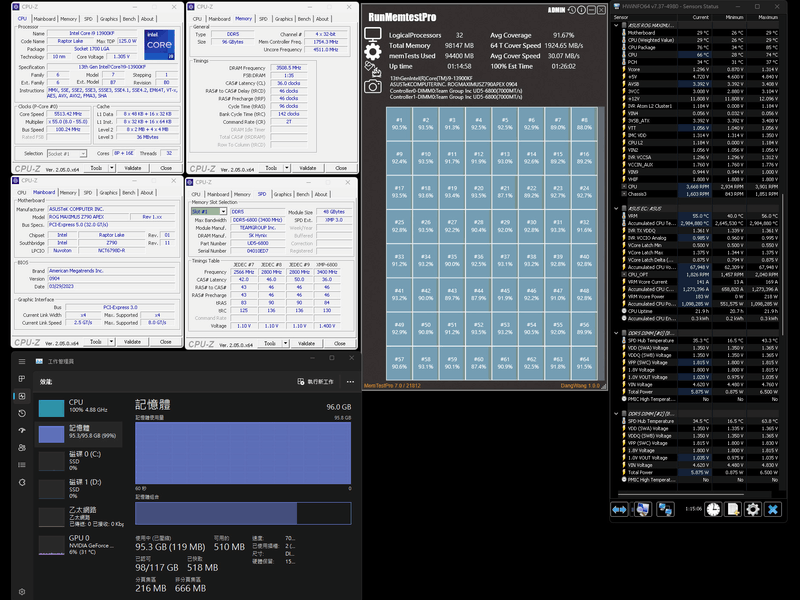Open HWiNFO sensor settings gear icon
This screenshot has height=600, width=800.
pos(753,509)
